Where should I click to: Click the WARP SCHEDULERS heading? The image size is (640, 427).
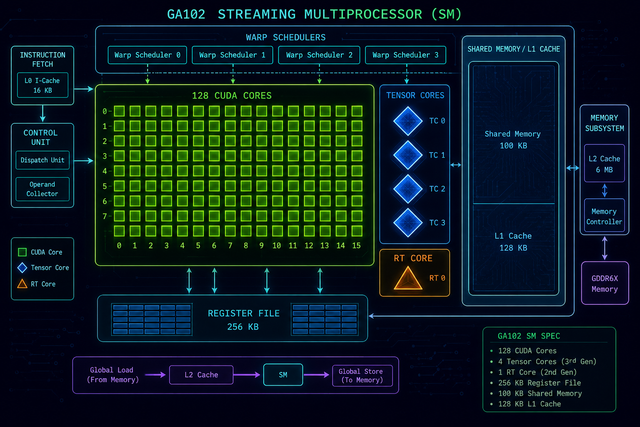click(285, 38)
